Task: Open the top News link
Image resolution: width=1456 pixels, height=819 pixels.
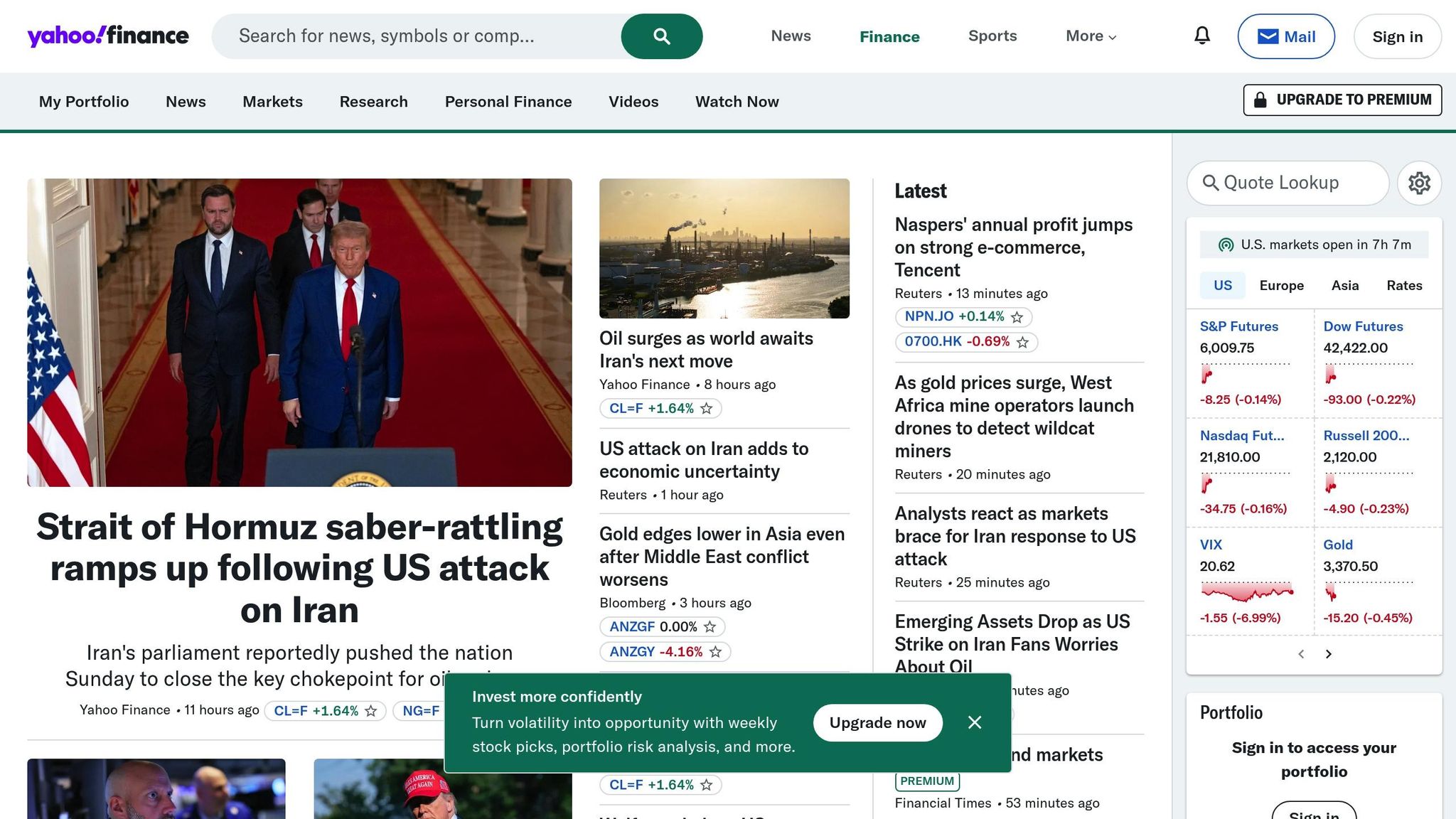Action: point(791,36)
